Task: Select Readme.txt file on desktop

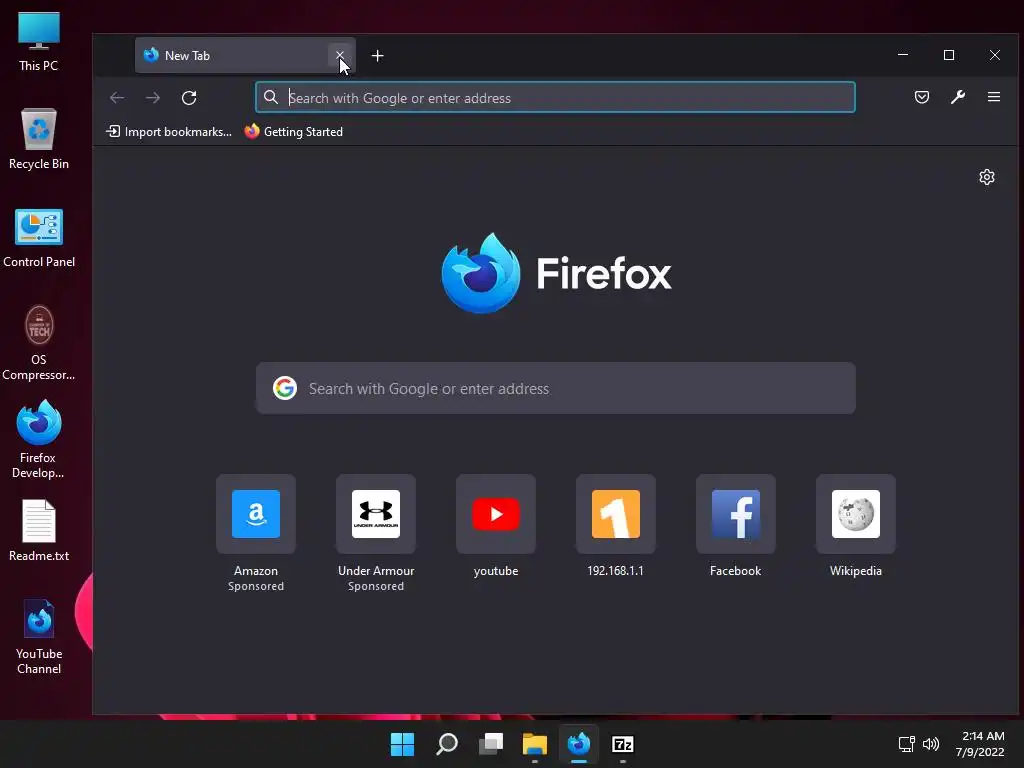Action: point(39,531)
